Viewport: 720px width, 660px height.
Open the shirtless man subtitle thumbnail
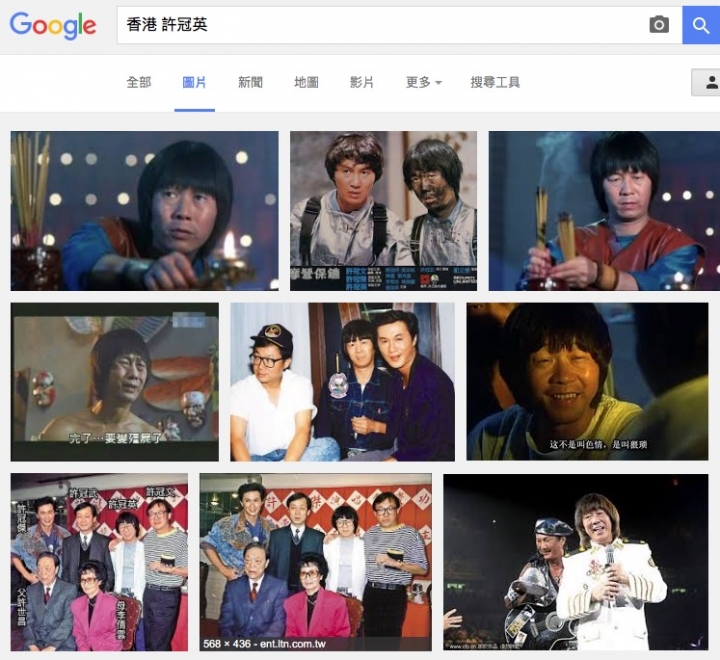[115, 382]
